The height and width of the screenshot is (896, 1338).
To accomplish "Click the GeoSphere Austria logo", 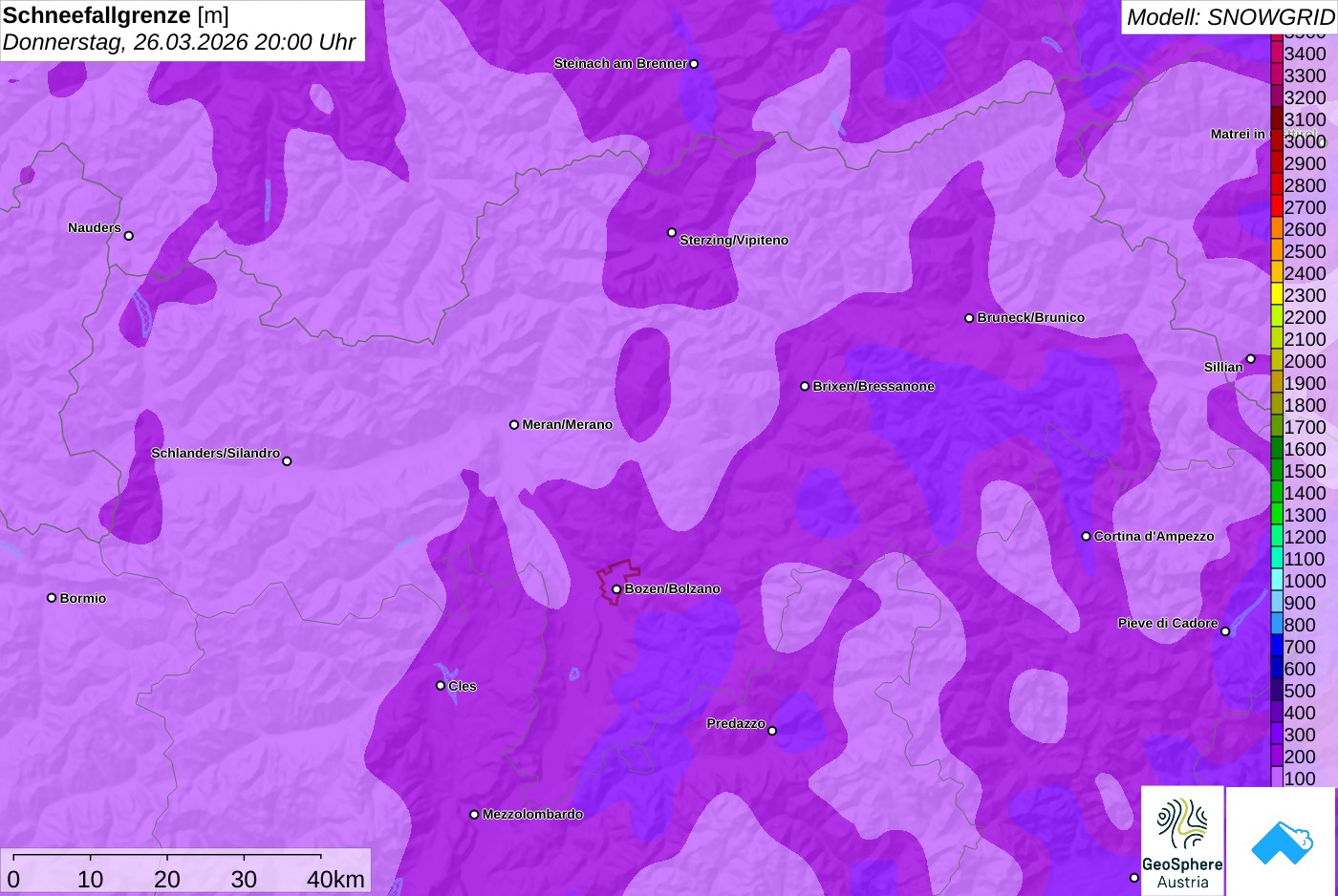I will coord(1182,841).
